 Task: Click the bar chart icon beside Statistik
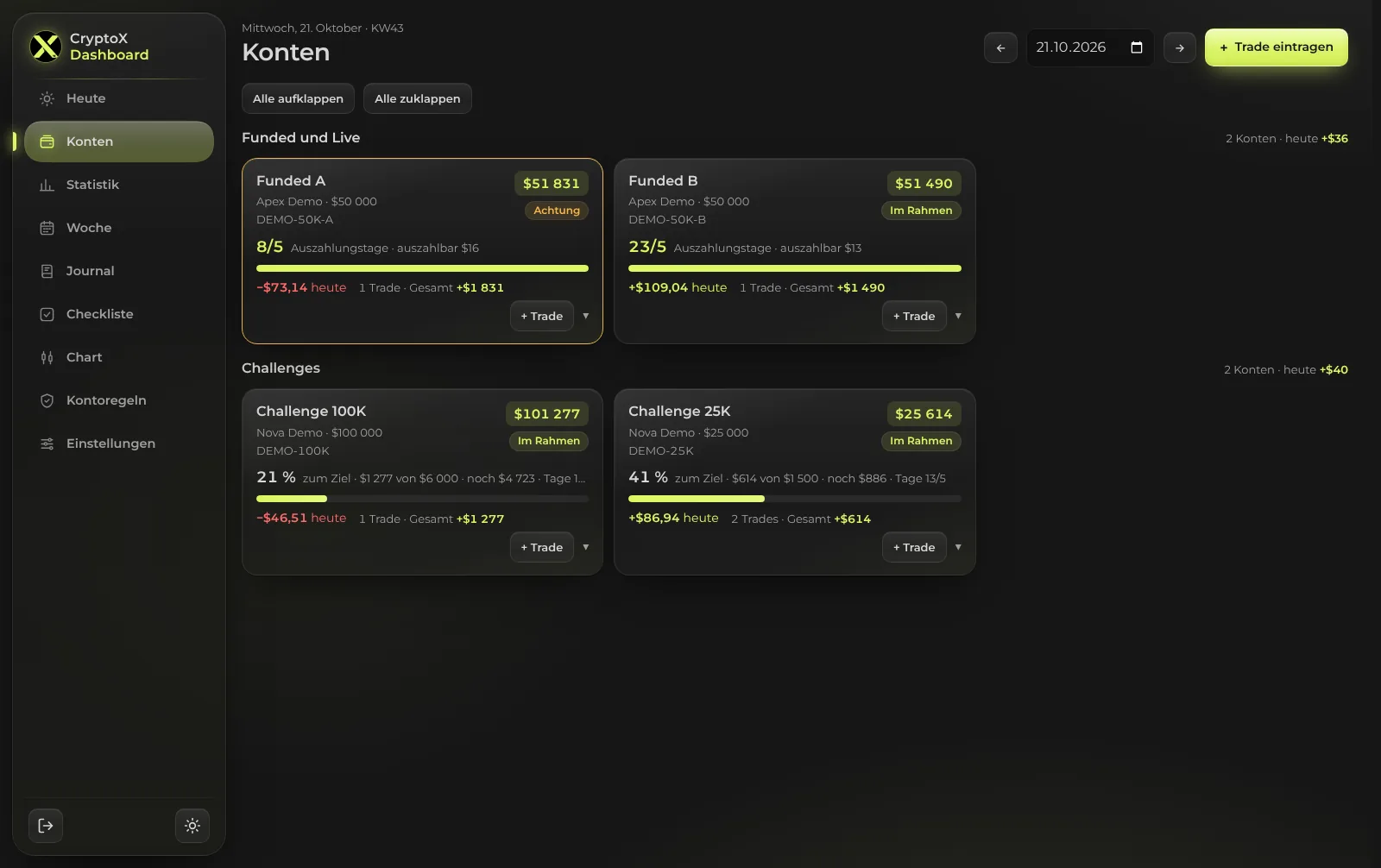coord(47,185)
